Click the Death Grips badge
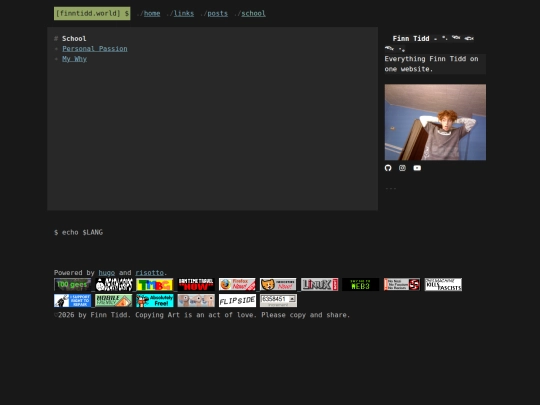 click(114, 284)
